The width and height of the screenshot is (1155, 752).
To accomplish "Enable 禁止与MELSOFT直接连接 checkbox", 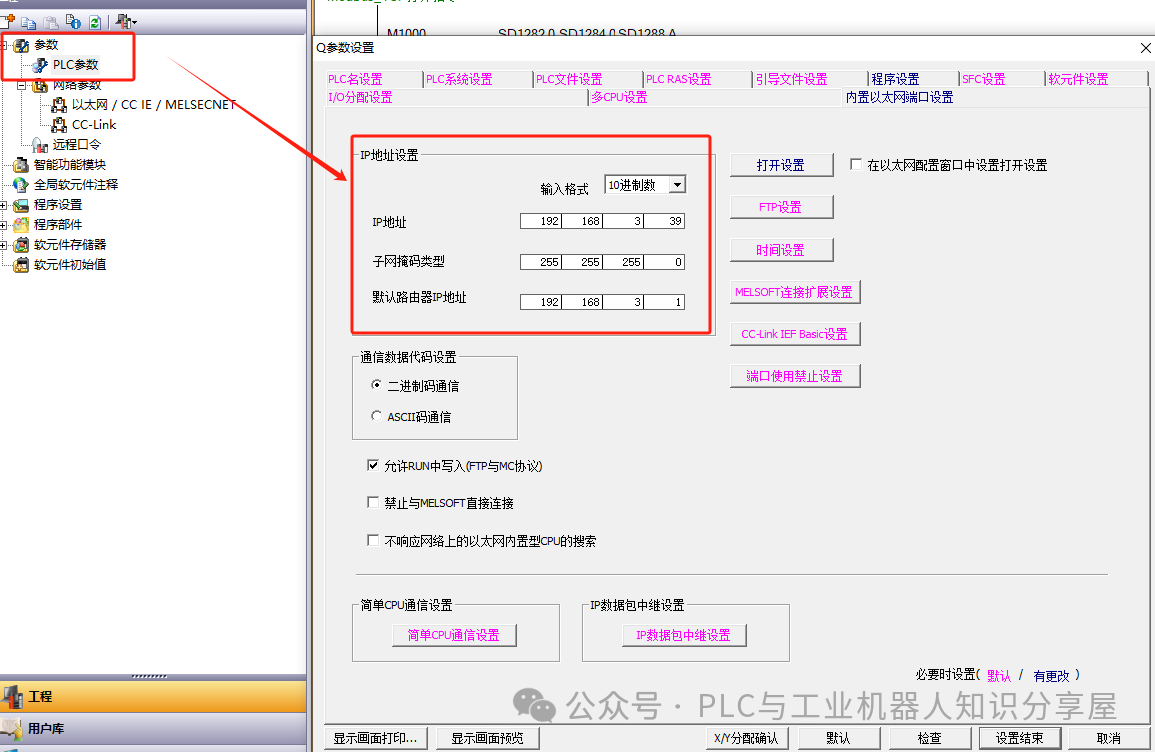I will click(374, 503).
